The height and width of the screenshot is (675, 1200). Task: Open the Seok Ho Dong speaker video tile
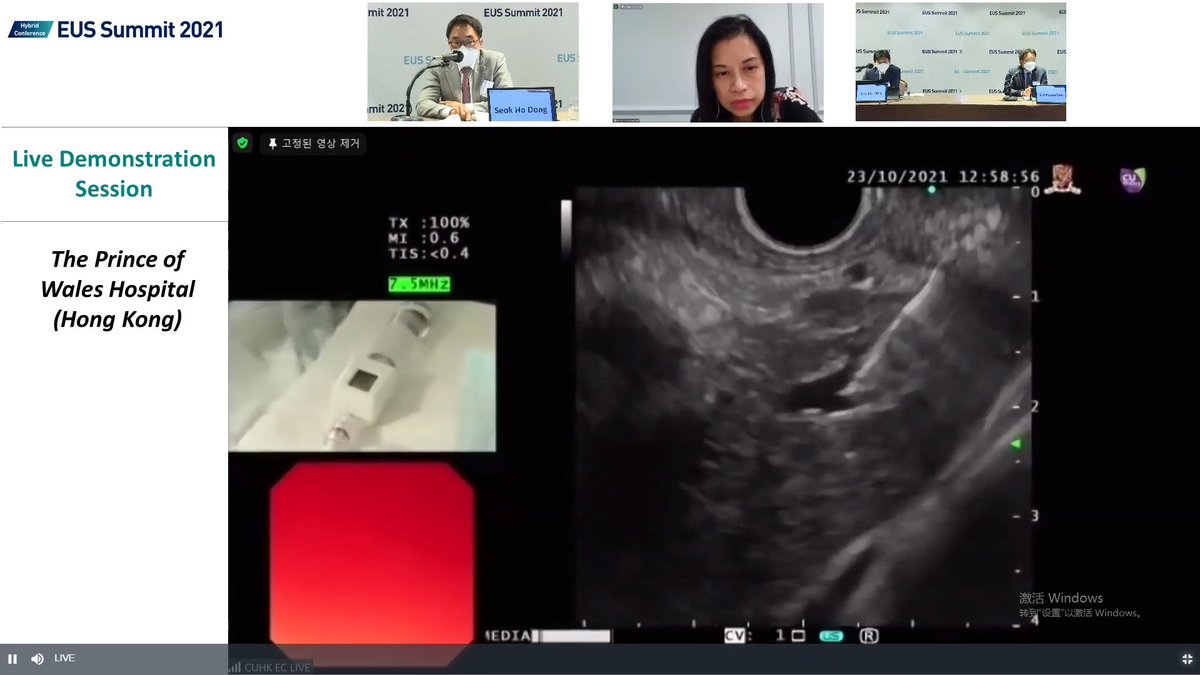click(x=473, y=62)
